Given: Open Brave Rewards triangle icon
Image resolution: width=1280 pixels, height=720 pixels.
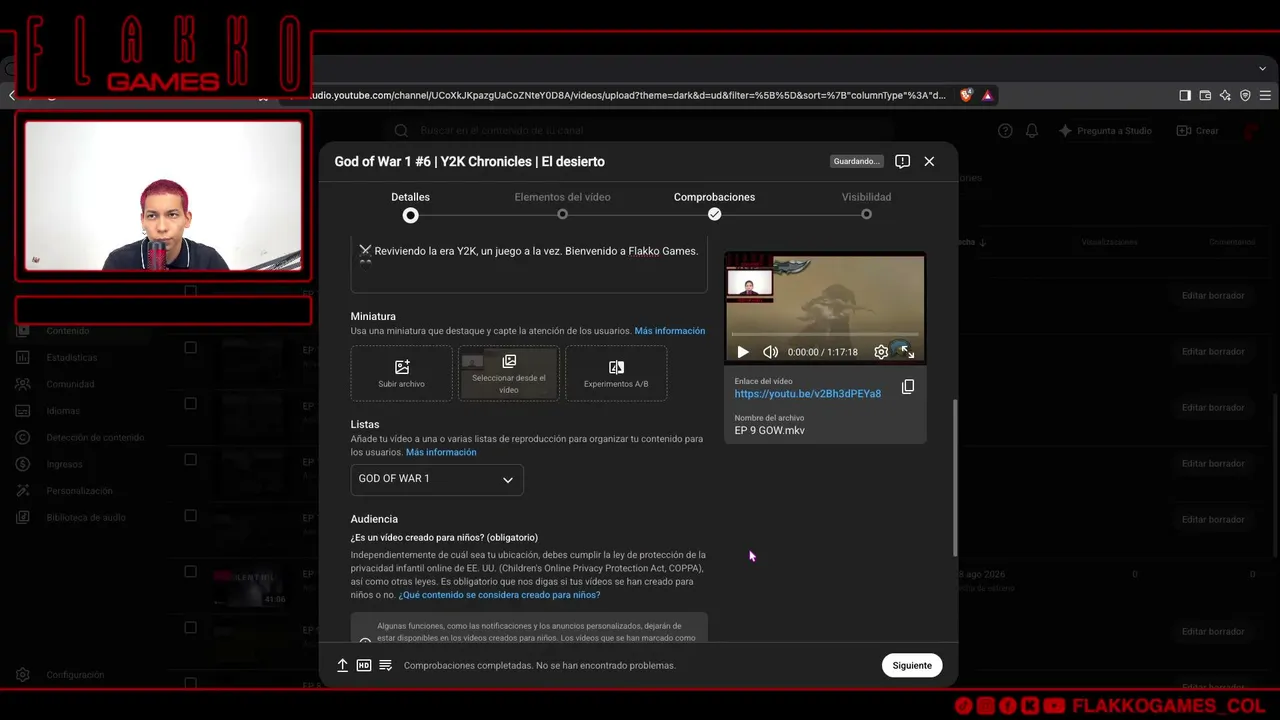Looking at the screenshot, I should (x=987, y=95).
